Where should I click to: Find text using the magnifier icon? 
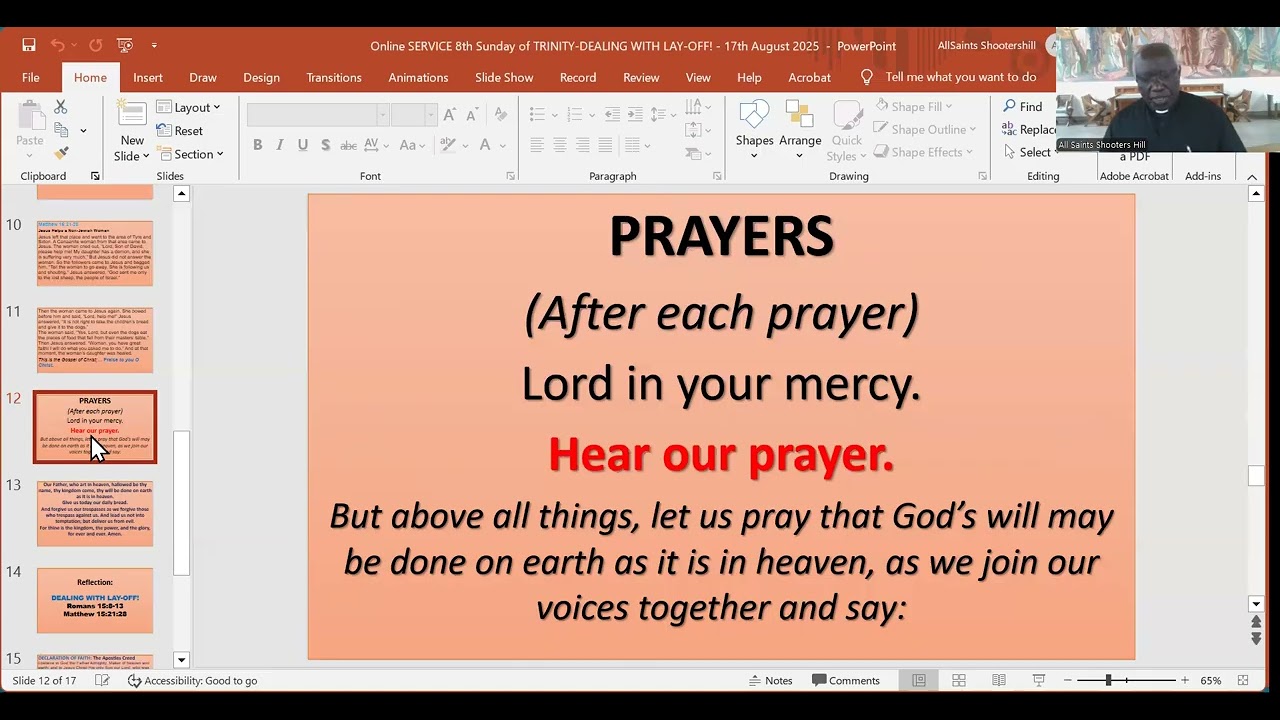click(1022, 107)
